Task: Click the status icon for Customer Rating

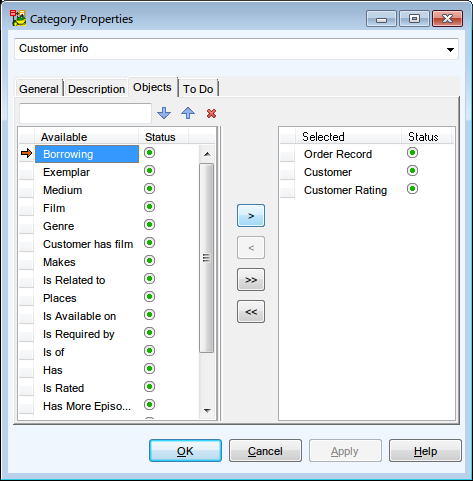Action: point(412,189)
